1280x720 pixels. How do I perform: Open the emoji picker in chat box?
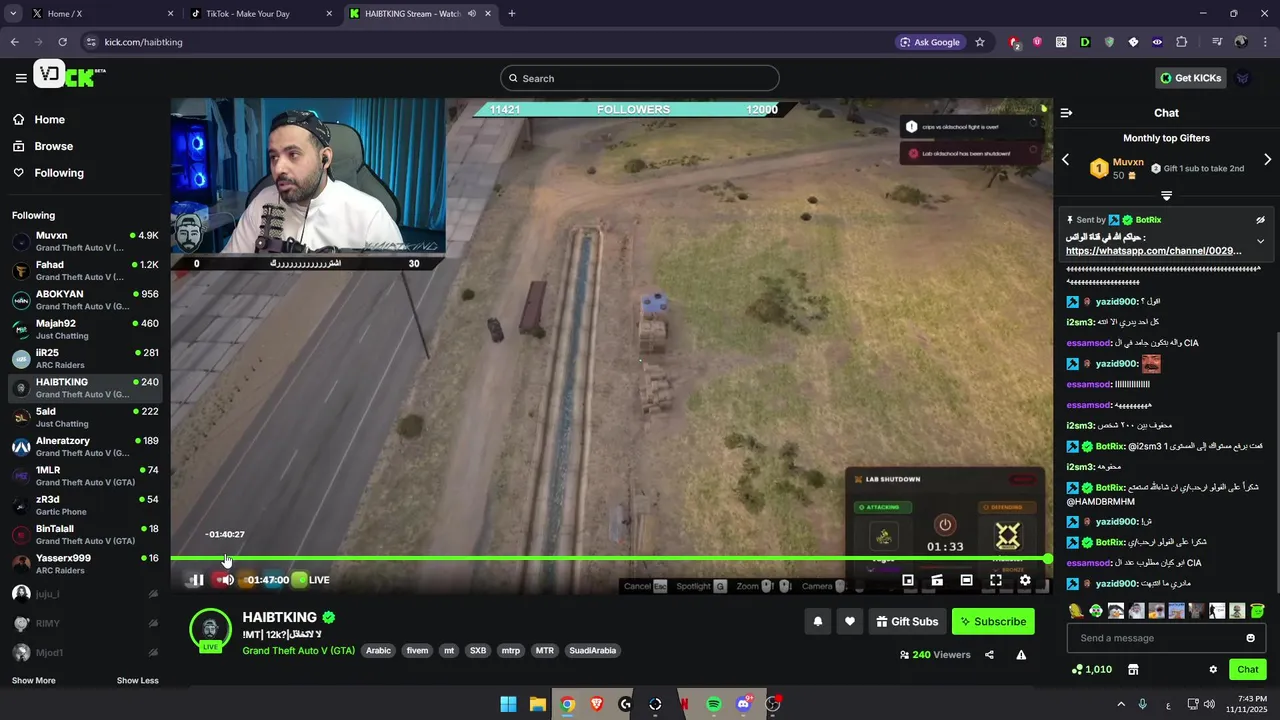click(1250, 638)
